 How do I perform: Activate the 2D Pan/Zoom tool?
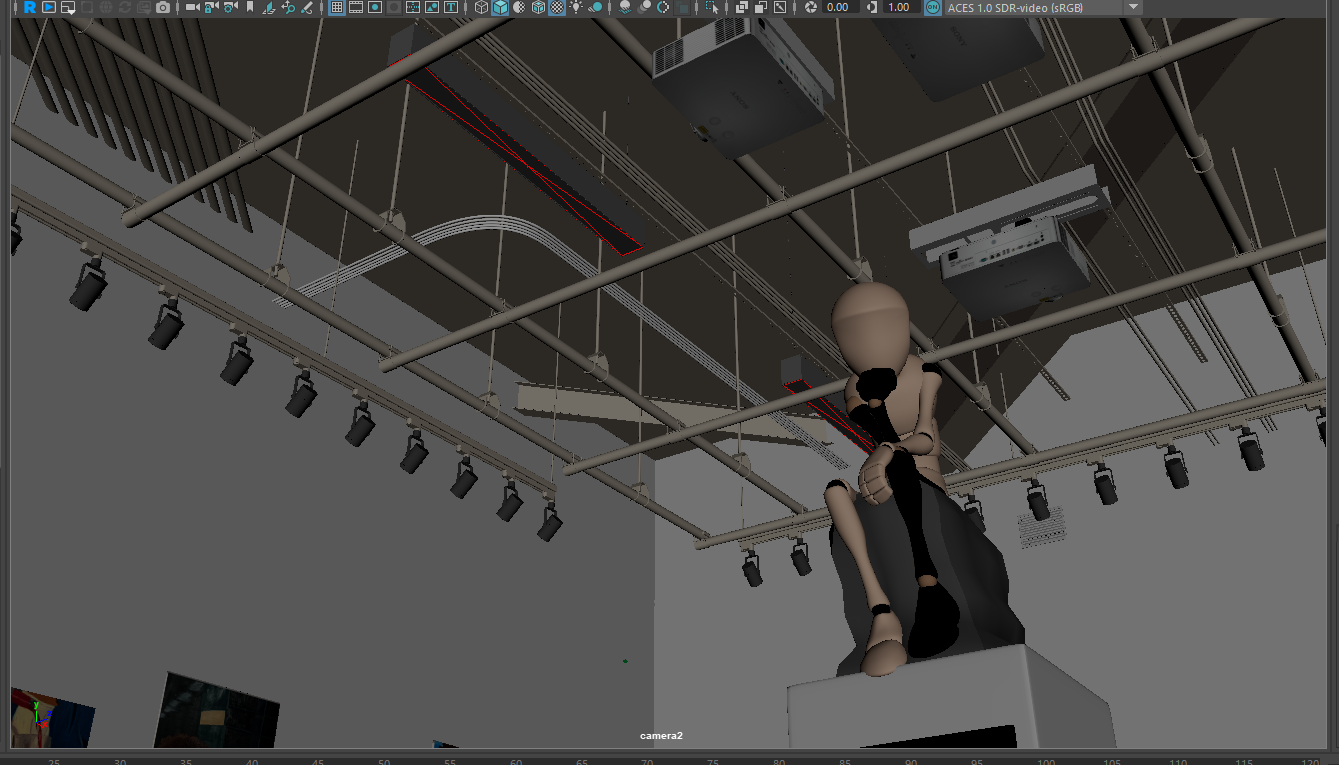(x=286, y=7)
